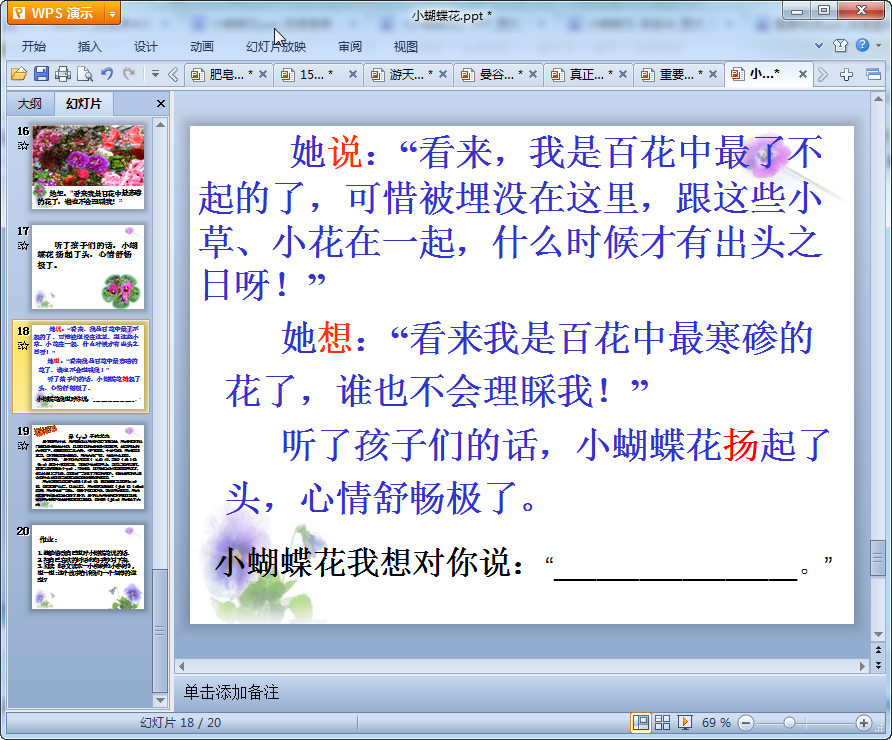The width and height of the screenshot is (892, 740).
Task: Click the Print icon
Action: point(63,74)
